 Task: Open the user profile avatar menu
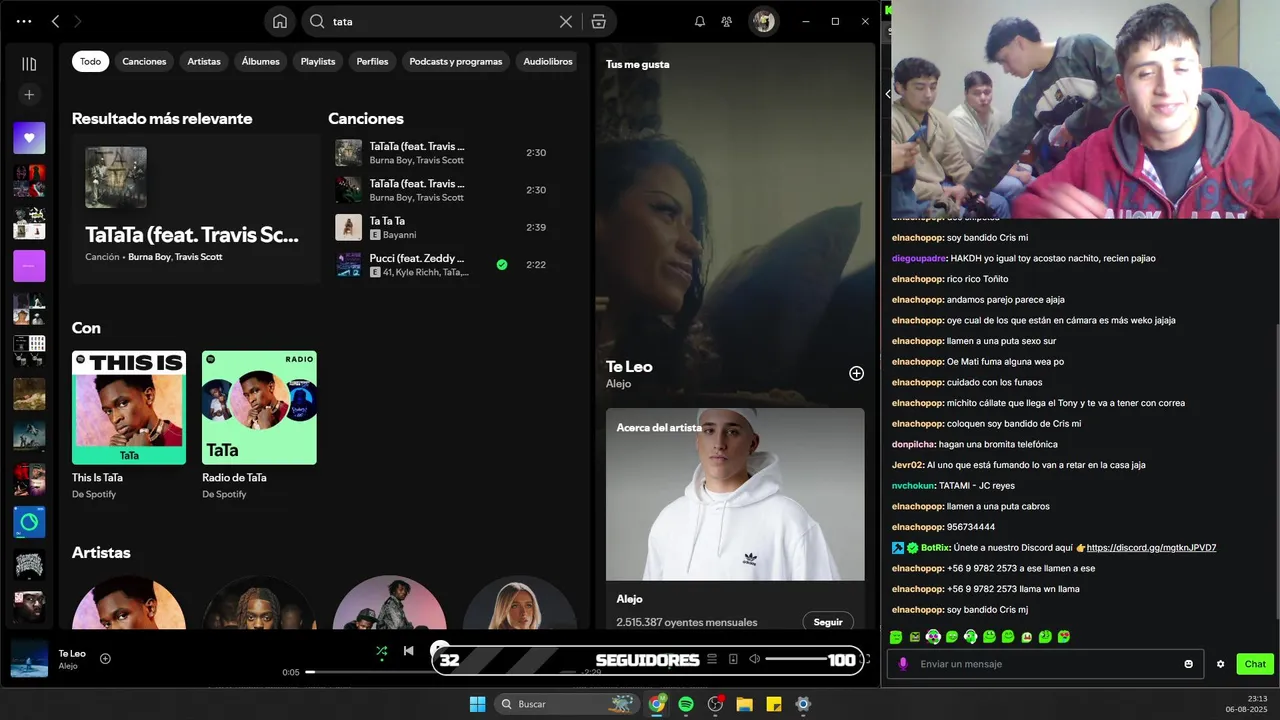[764, 21]
